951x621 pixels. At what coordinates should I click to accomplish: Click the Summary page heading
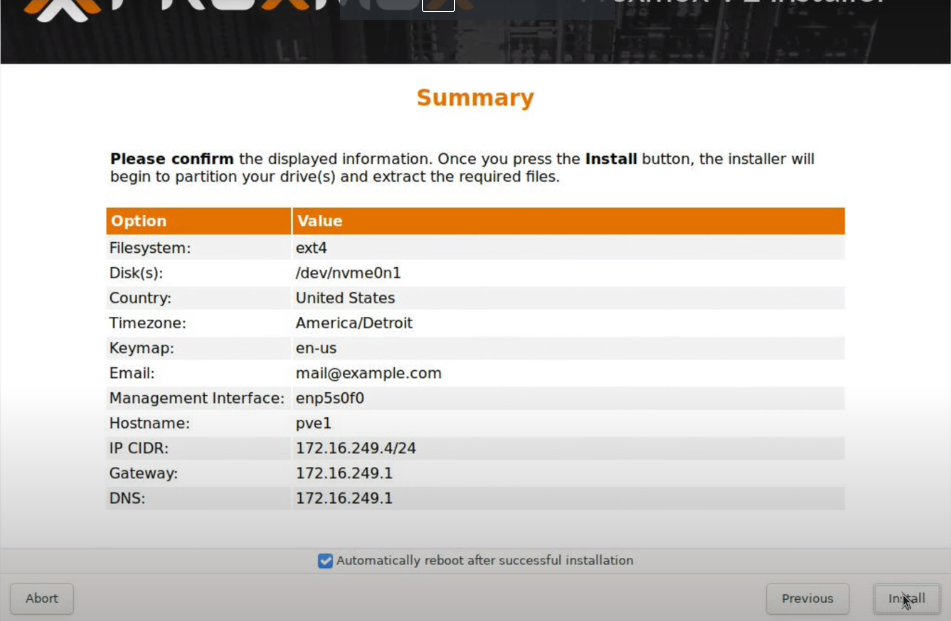[x=475, y=98]
